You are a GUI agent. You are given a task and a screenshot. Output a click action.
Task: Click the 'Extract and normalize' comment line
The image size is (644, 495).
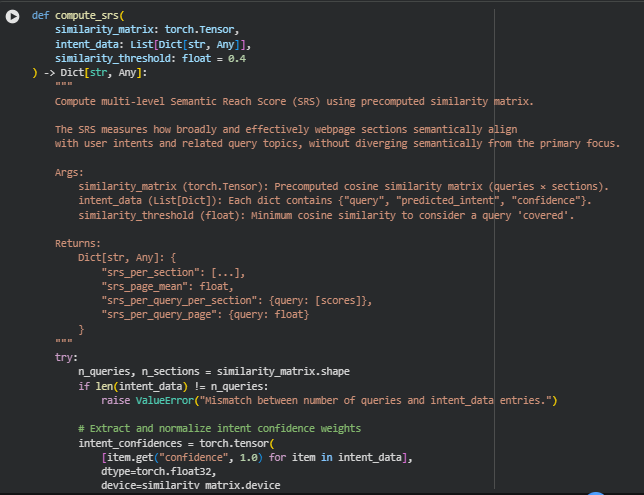(x=219, y=428)
